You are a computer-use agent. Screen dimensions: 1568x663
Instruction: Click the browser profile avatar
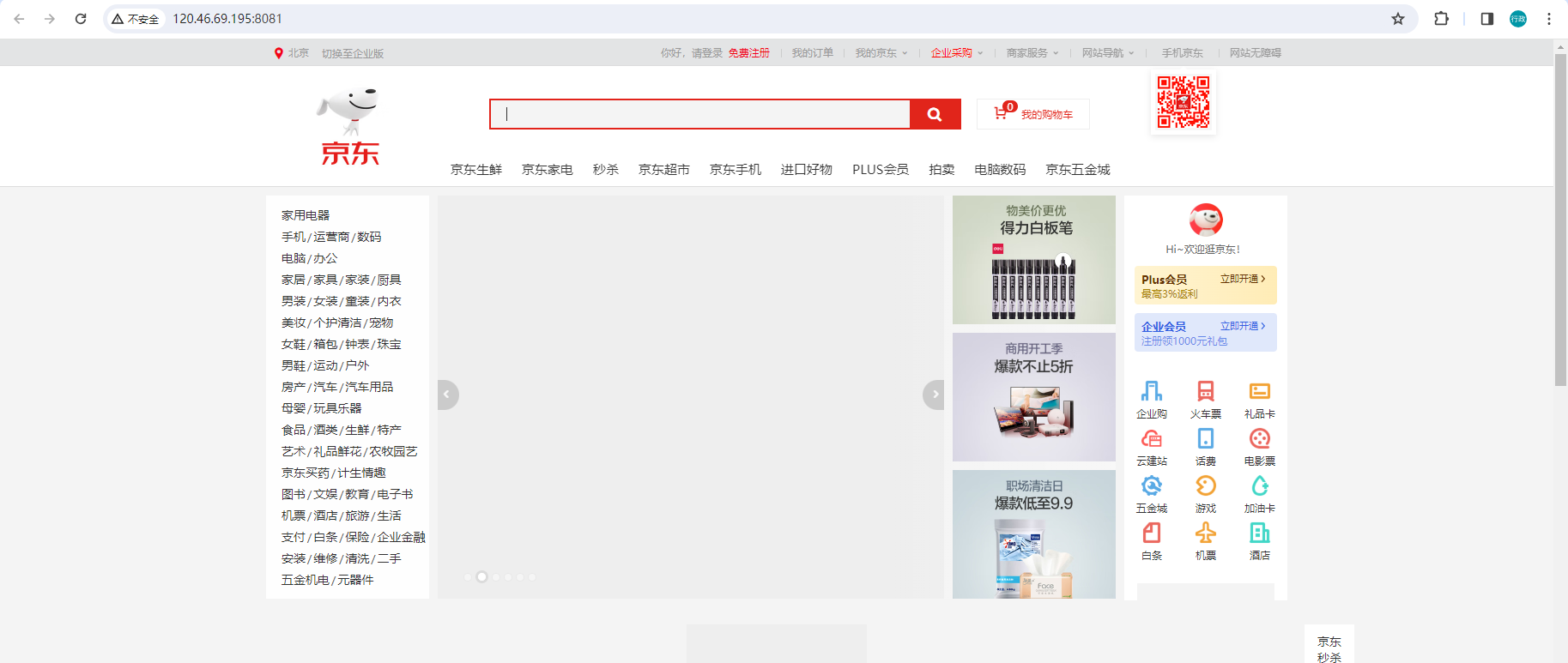1518,19
